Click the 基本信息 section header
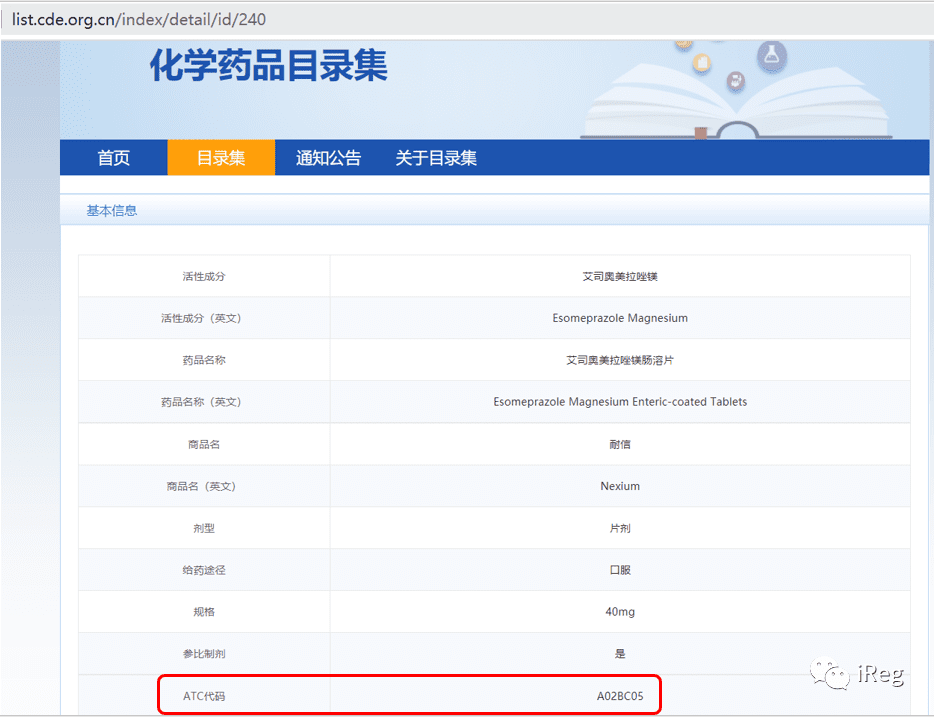The image size is (934, 717). pos(111,211)
